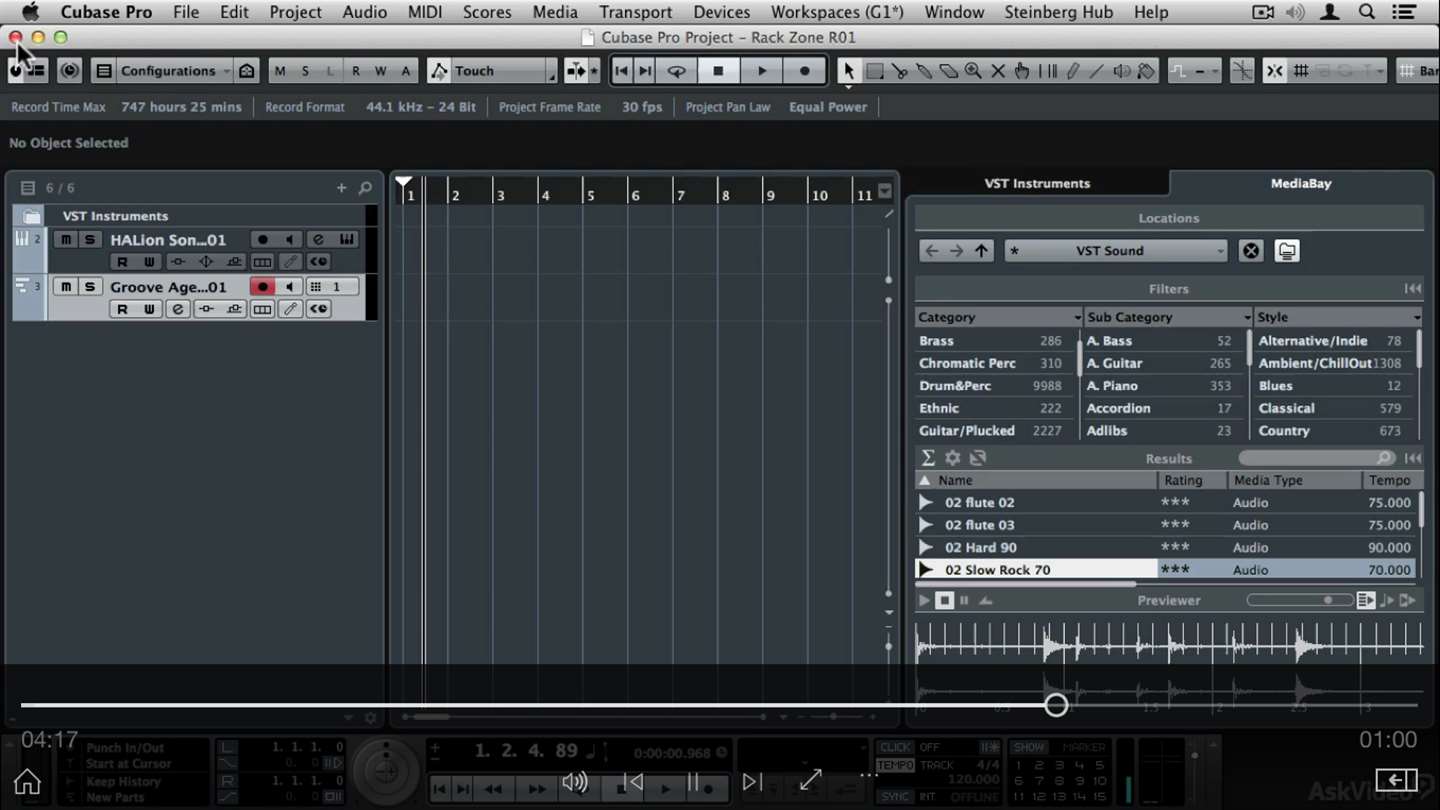Choose the Play speaker tool

pos(1121,71)
